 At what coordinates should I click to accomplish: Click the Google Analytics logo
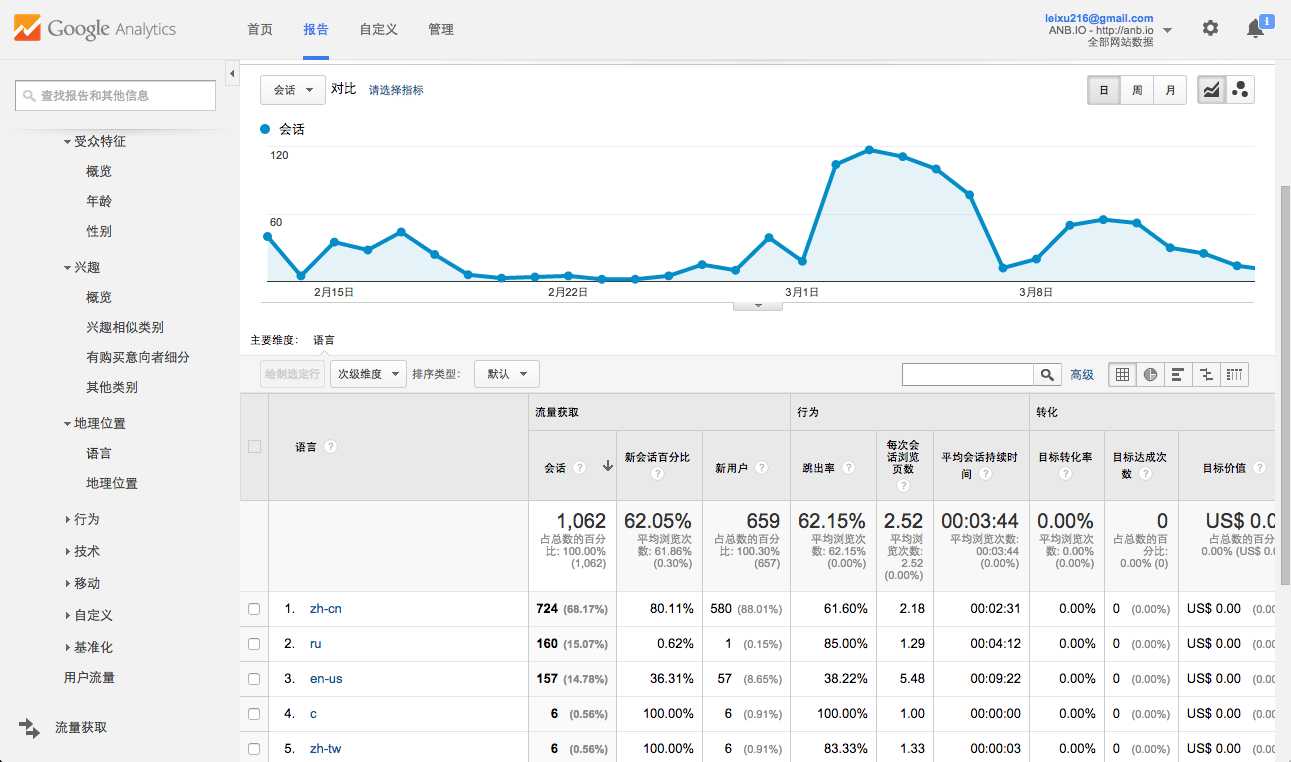pos(95,28)
